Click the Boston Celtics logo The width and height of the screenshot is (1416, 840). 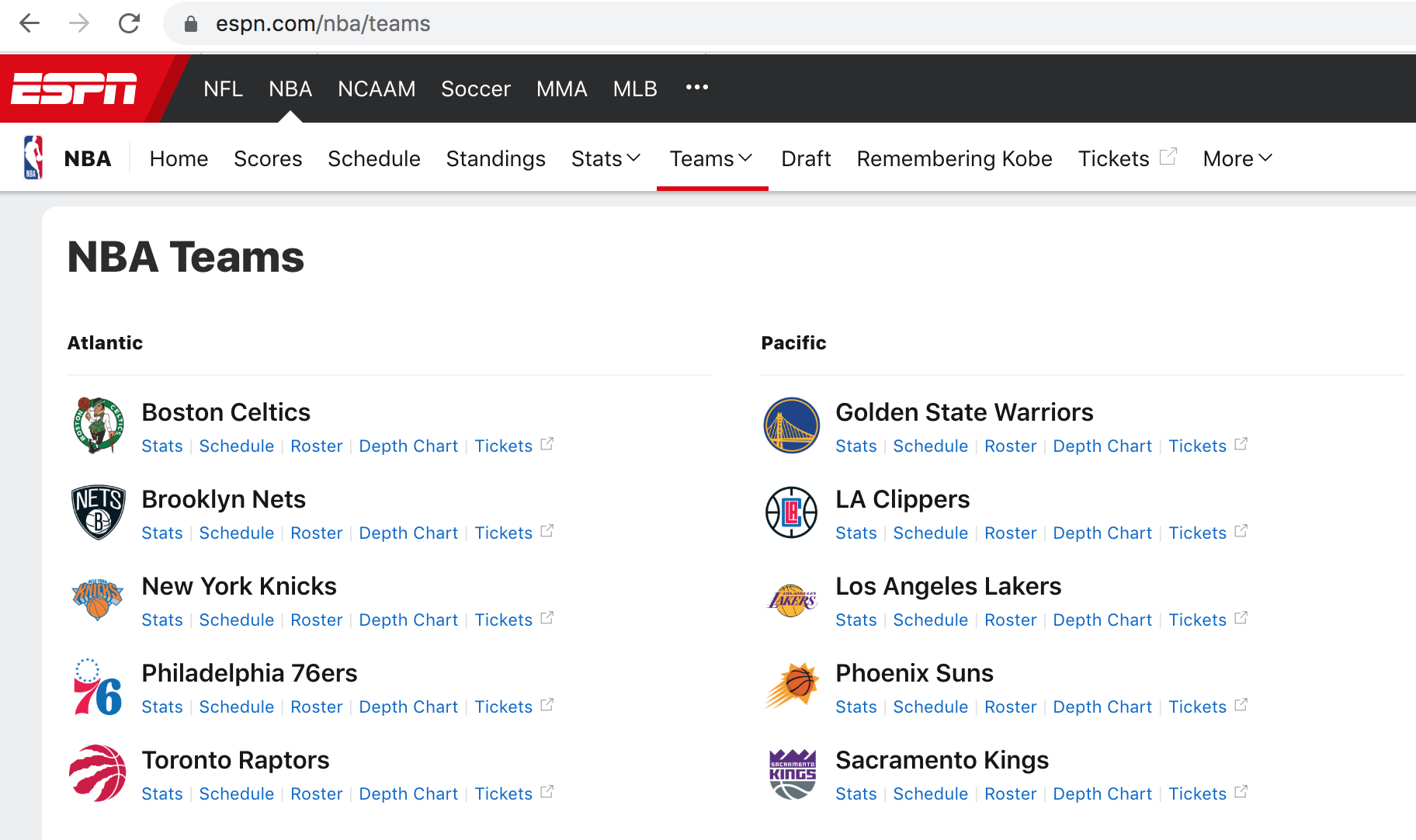99,425
